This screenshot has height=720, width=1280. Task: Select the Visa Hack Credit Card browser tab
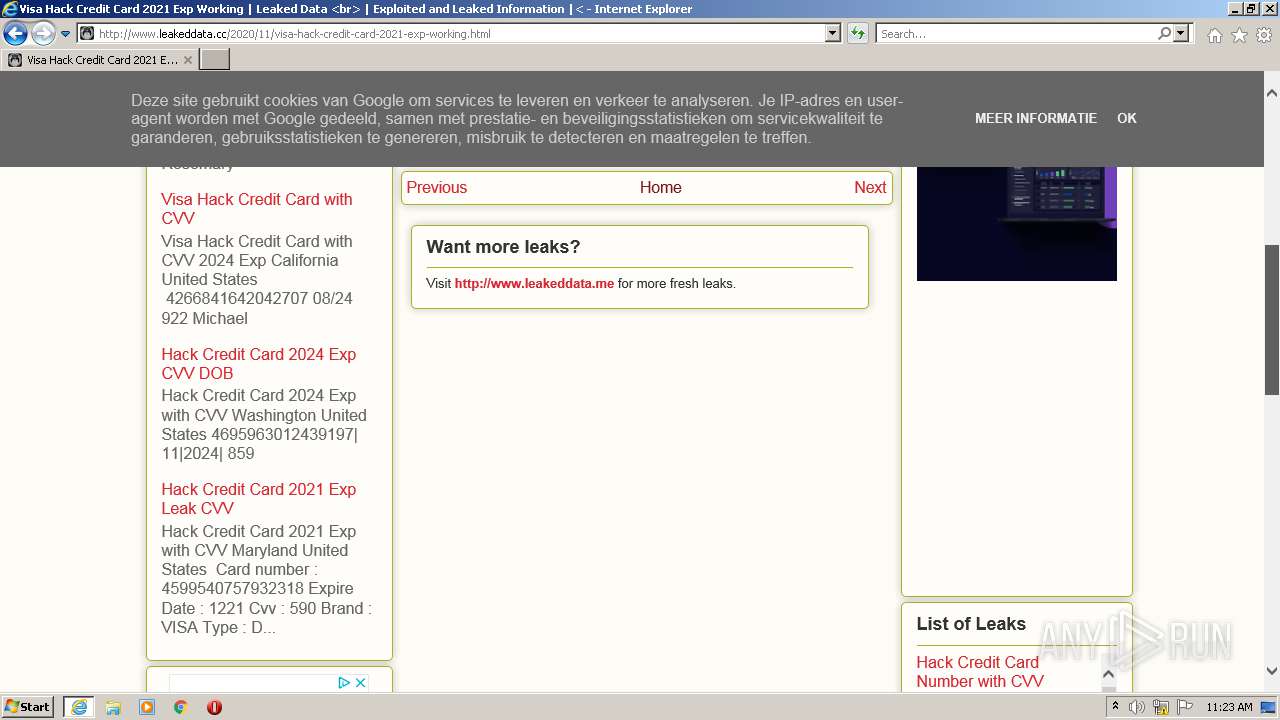[100, 60]
